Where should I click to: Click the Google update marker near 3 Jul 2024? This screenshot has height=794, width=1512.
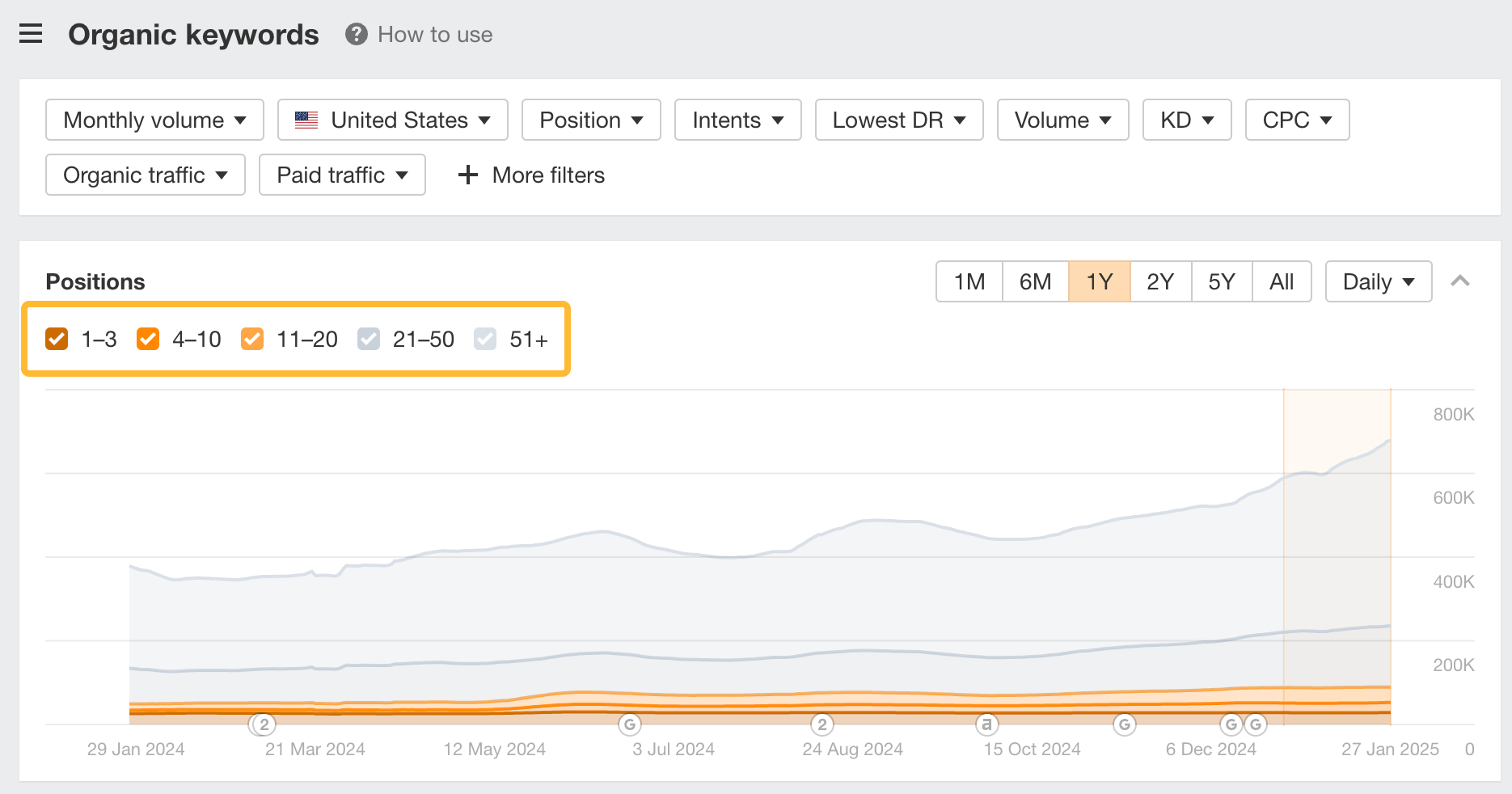(x=630, y=724)
